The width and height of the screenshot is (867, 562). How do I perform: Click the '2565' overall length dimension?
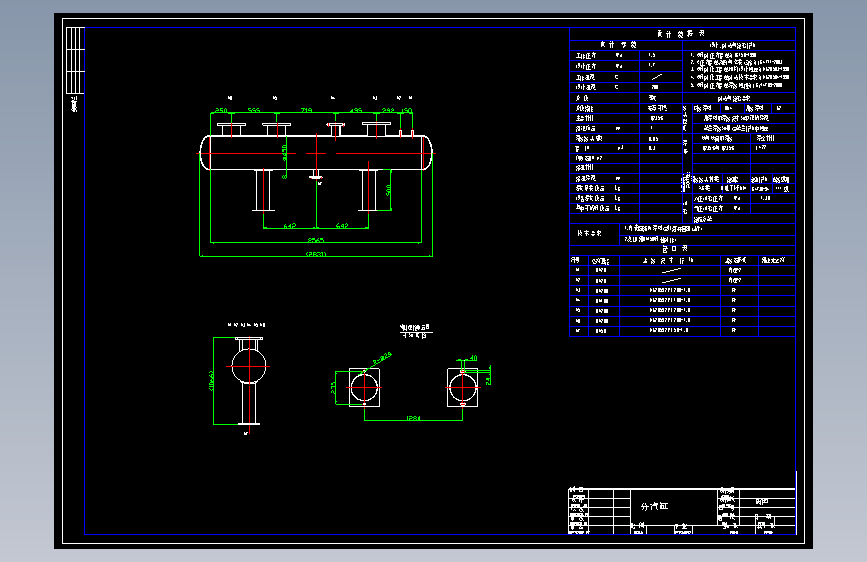(x=316, y=240)
